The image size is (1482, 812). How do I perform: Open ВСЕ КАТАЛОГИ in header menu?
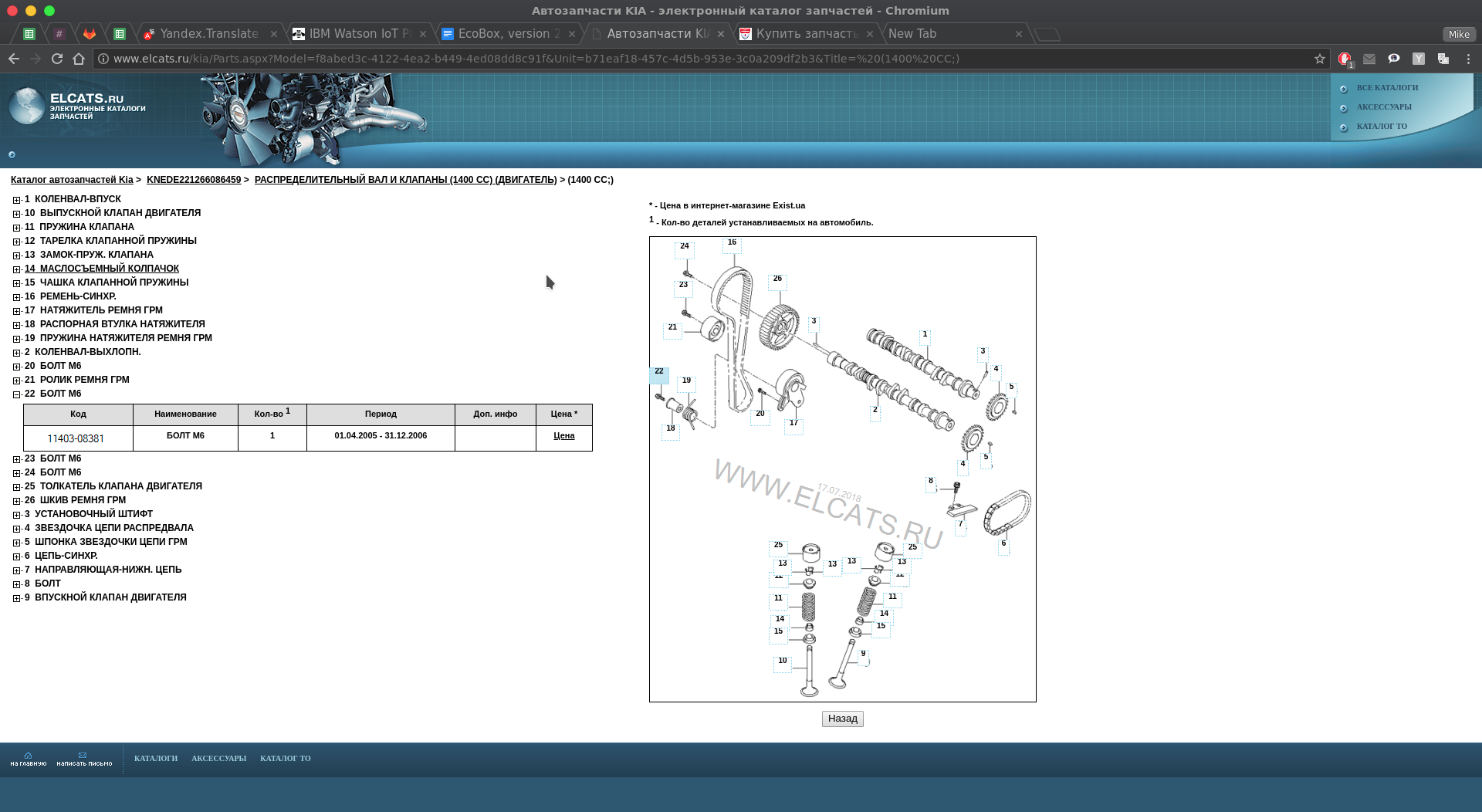(1387, 88)
